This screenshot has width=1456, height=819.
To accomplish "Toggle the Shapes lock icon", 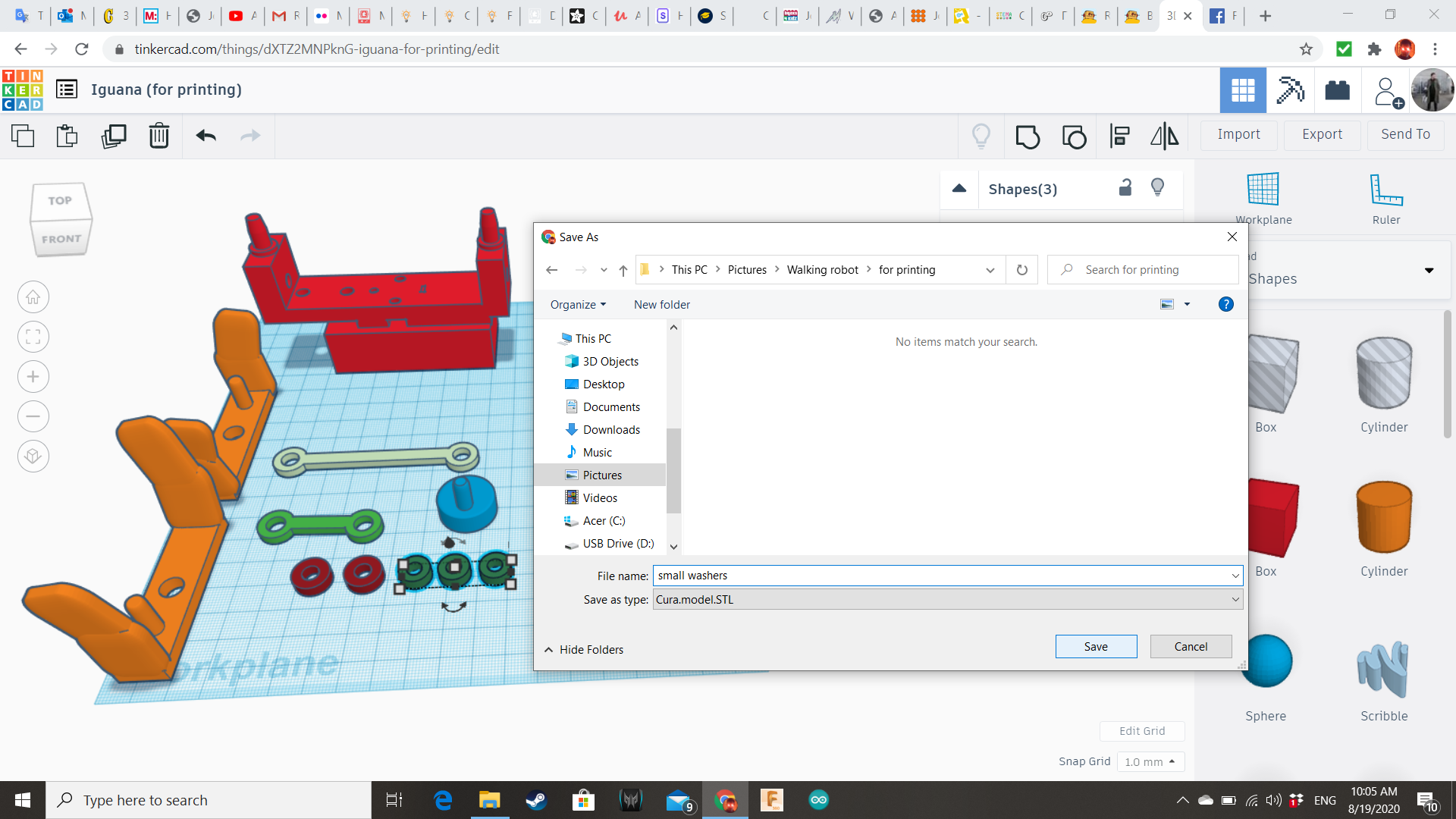I will pos(1125,188).
